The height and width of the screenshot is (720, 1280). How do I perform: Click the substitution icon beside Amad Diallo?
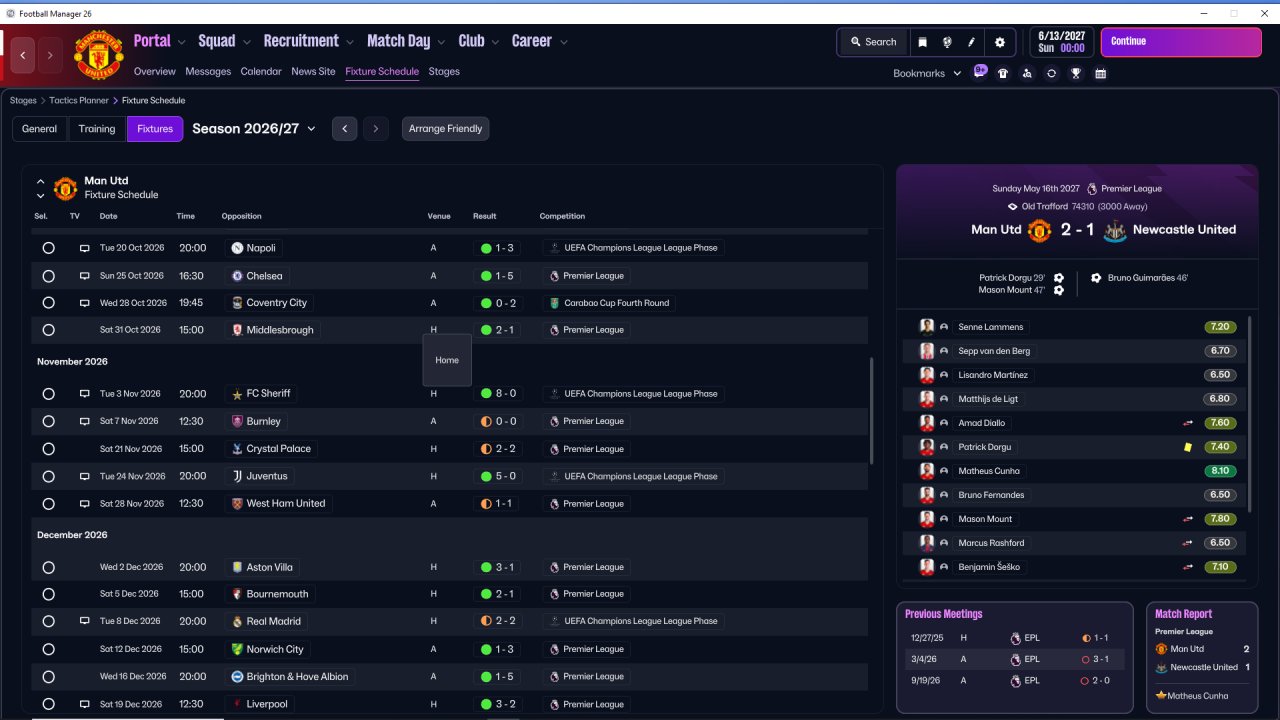[1188, 423]
